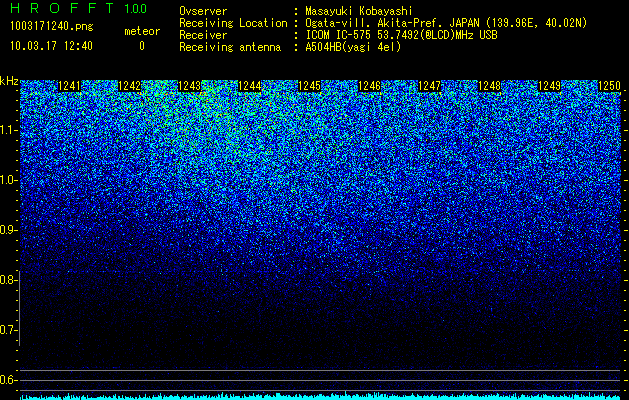Click the 1242 time marker label
629x400 pixels.
(x=130, y=86)
